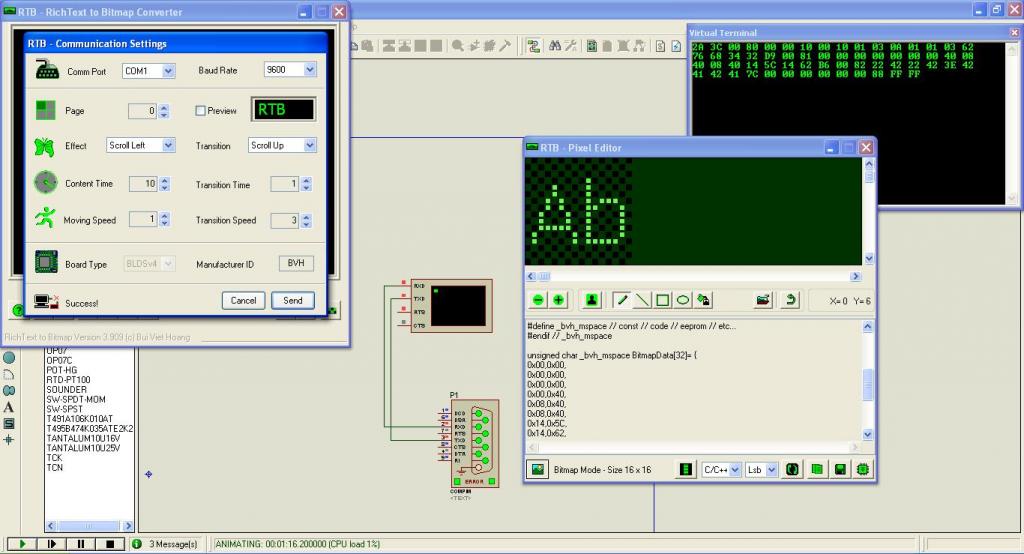Viewport: 1024px width, 554px height.
Task: Click the Content Time value field
Action: click(x=144, y=184)
